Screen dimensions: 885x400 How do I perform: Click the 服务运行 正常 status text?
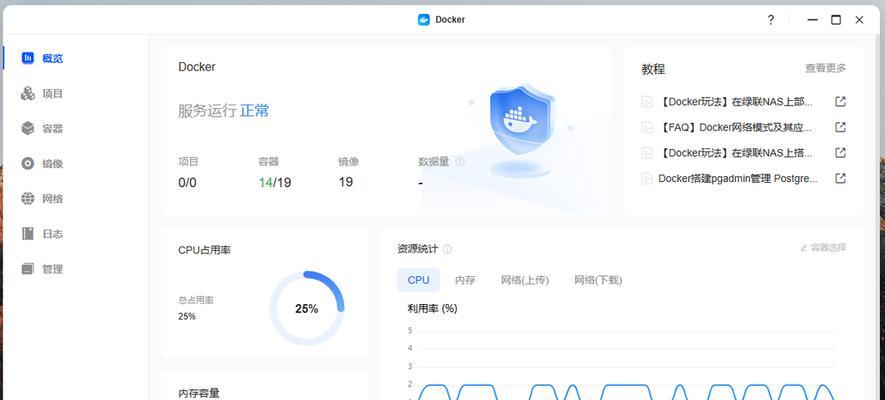[x=224, y=111]
